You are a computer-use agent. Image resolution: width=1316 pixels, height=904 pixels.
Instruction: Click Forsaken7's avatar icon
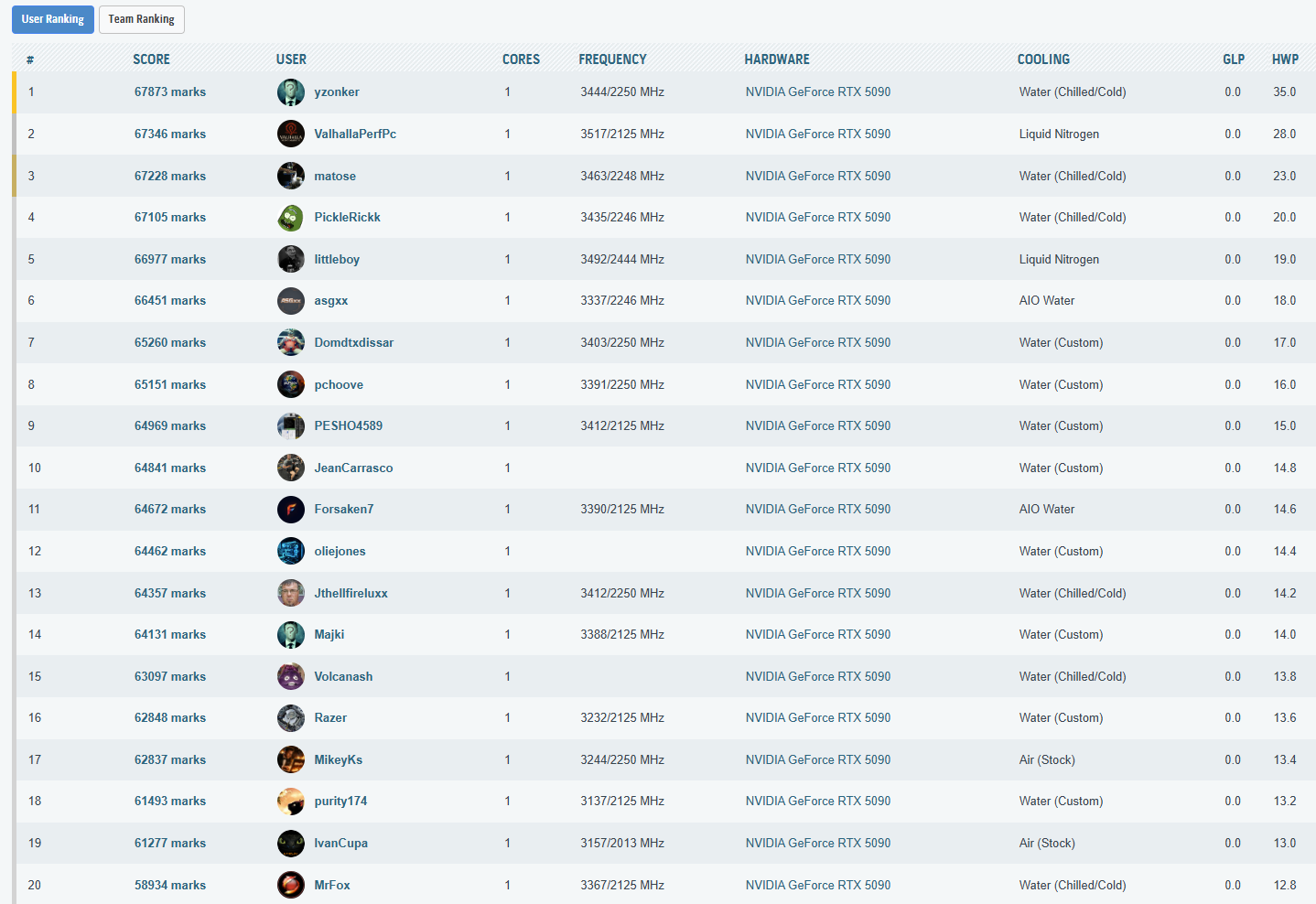[x=290, y=510]
